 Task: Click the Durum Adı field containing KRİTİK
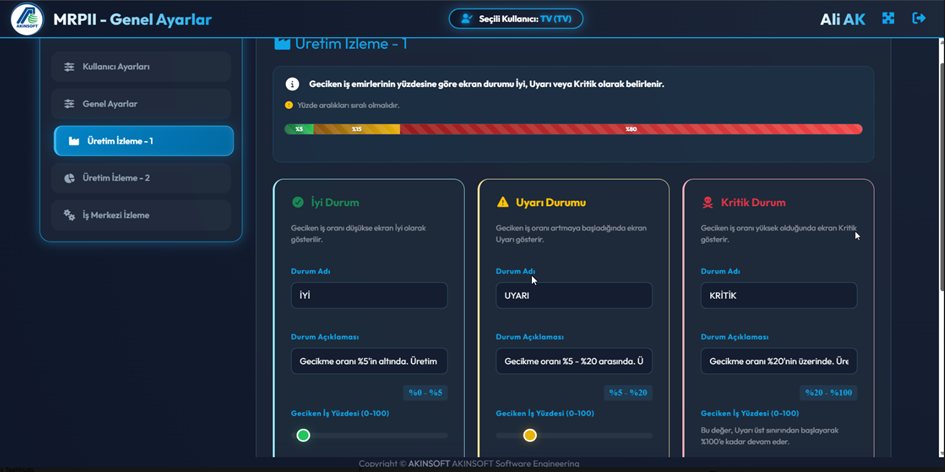coord(778,295)
